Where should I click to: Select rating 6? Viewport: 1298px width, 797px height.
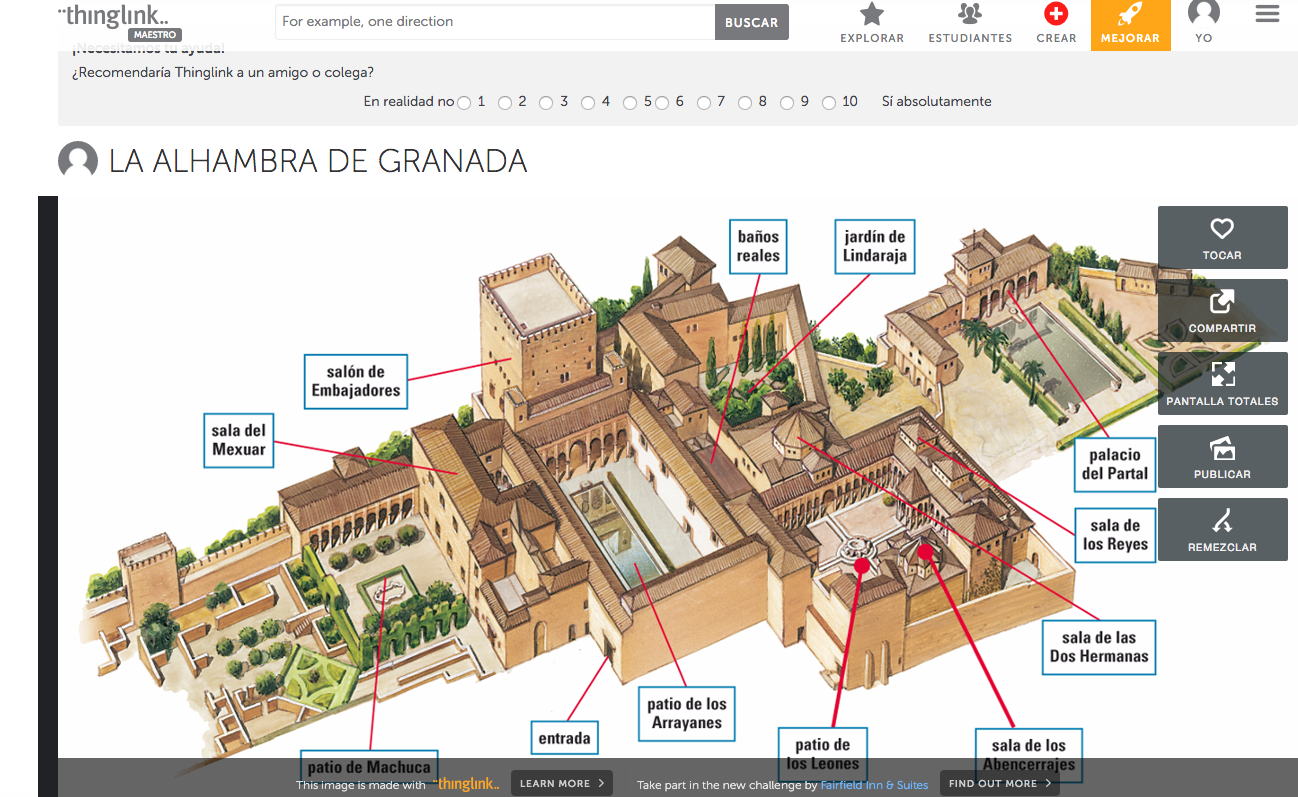click(x=662, y=102)
